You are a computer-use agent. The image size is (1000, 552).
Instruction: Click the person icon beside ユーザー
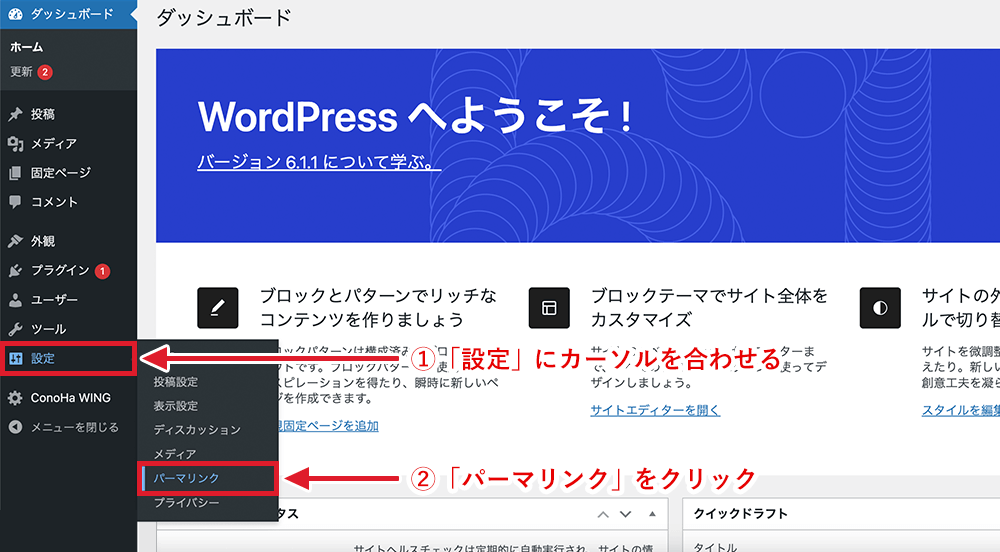pos(15,300)
